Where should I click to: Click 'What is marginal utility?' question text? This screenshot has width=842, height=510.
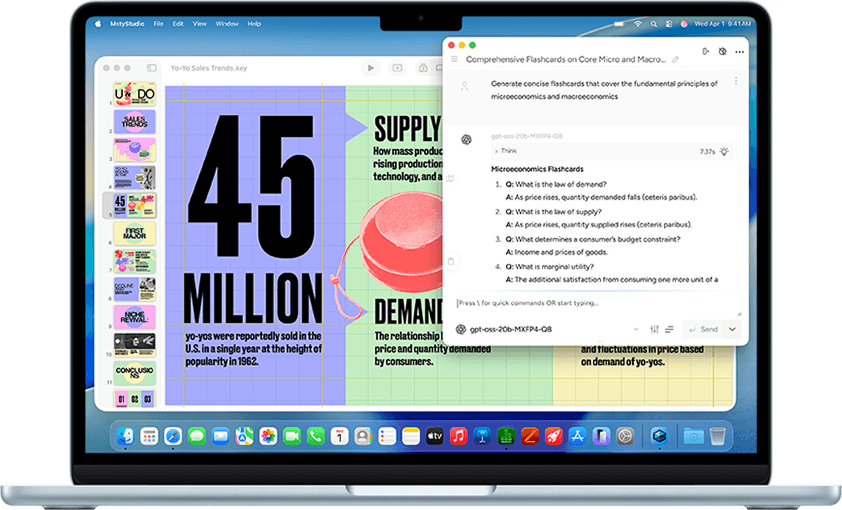click(x=554, y=266)
